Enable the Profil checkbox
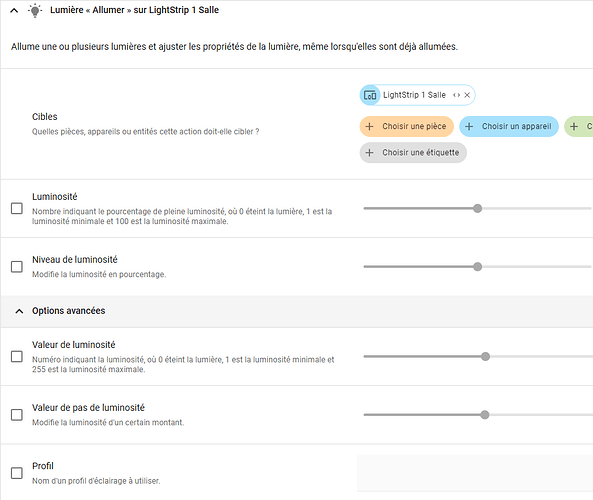Screen dimensions: 593x500 (17, 473)
